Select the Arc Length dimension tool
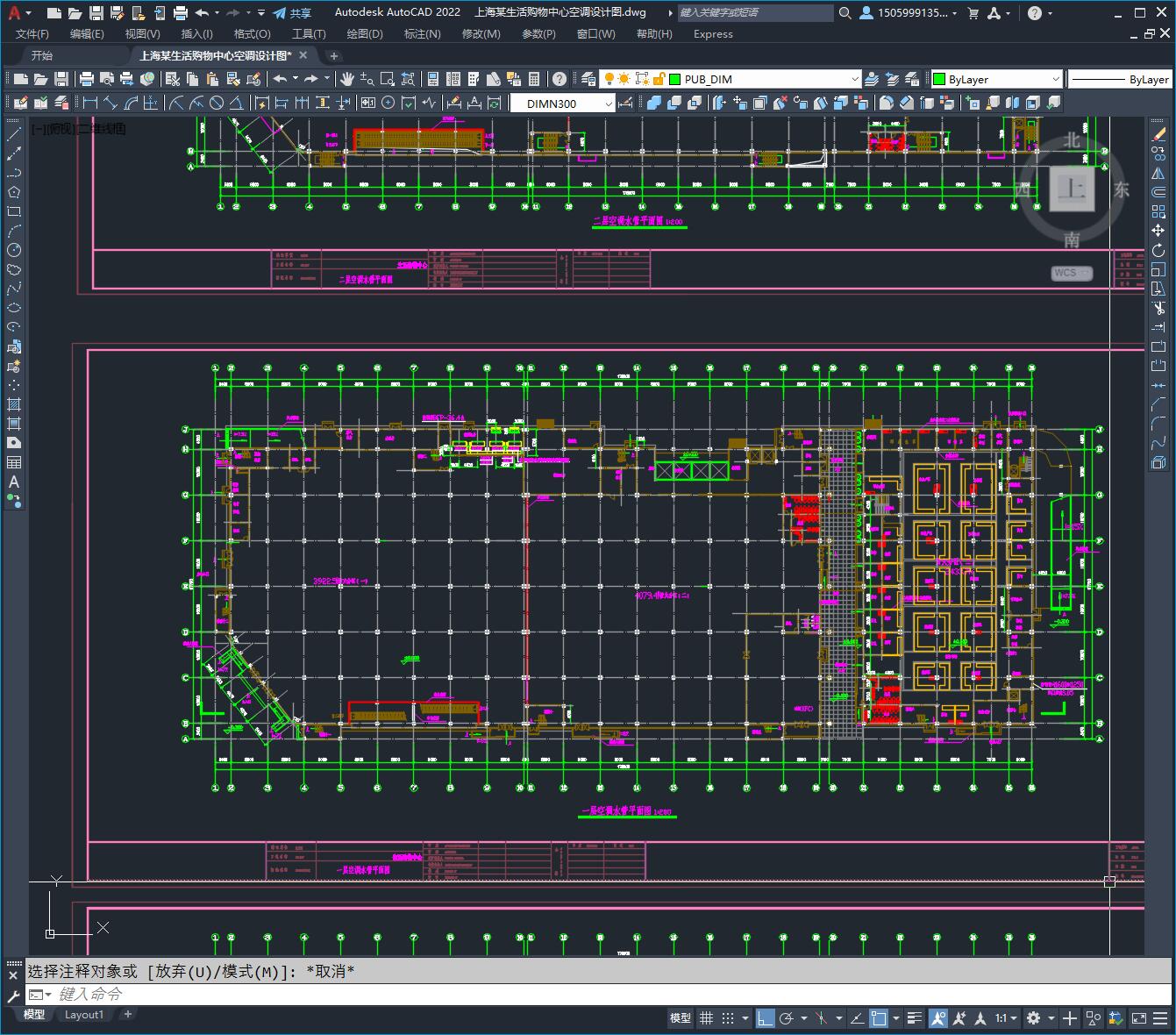The image size is (1176, 1035). tap(131, 103)
